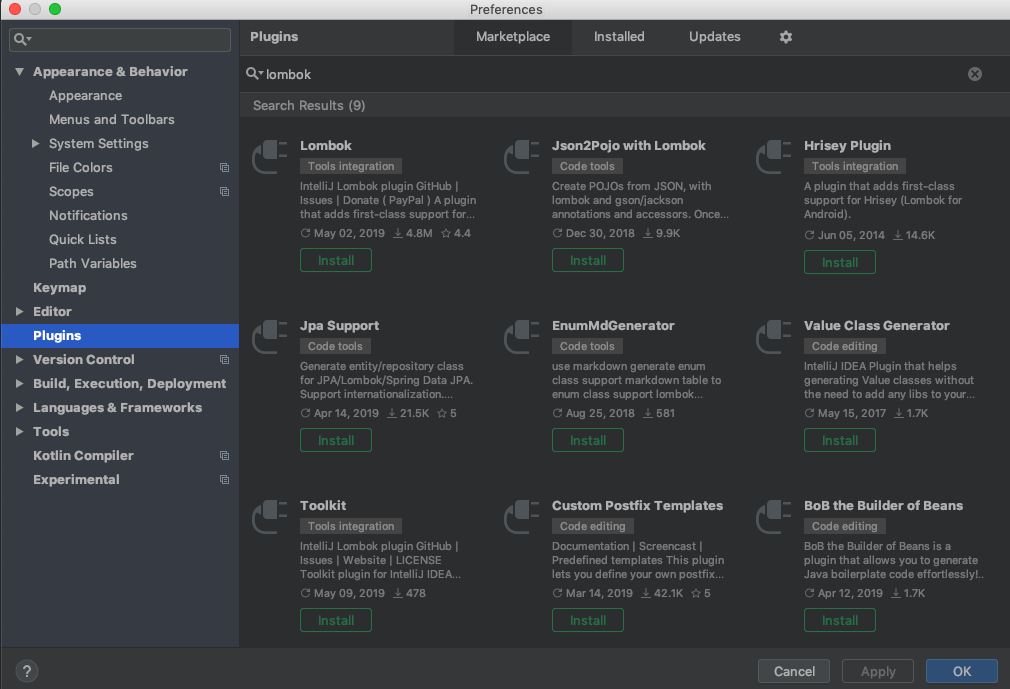Viewport: 1010px width, 689px height.
Task: Click the Cancel button
Action: coord(794,671)
